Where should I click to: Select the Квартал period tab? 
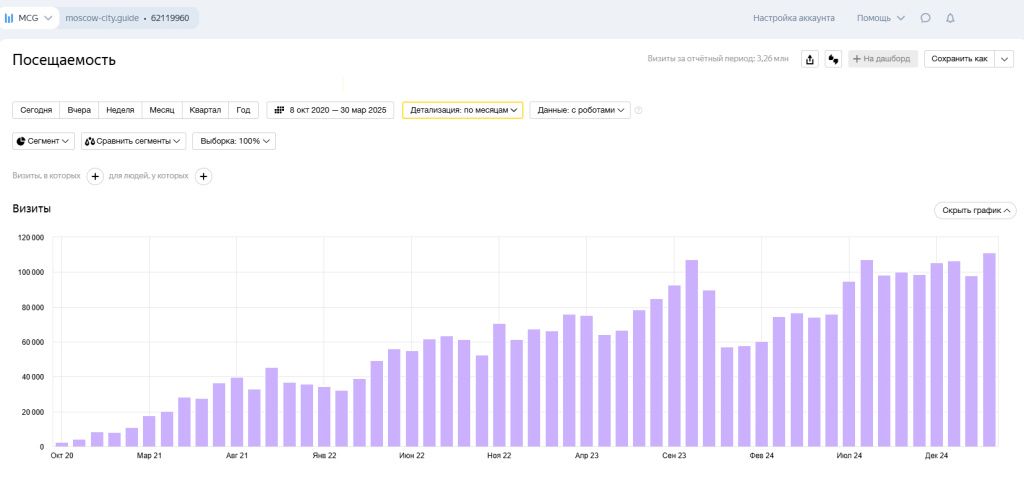pos(205,110)
